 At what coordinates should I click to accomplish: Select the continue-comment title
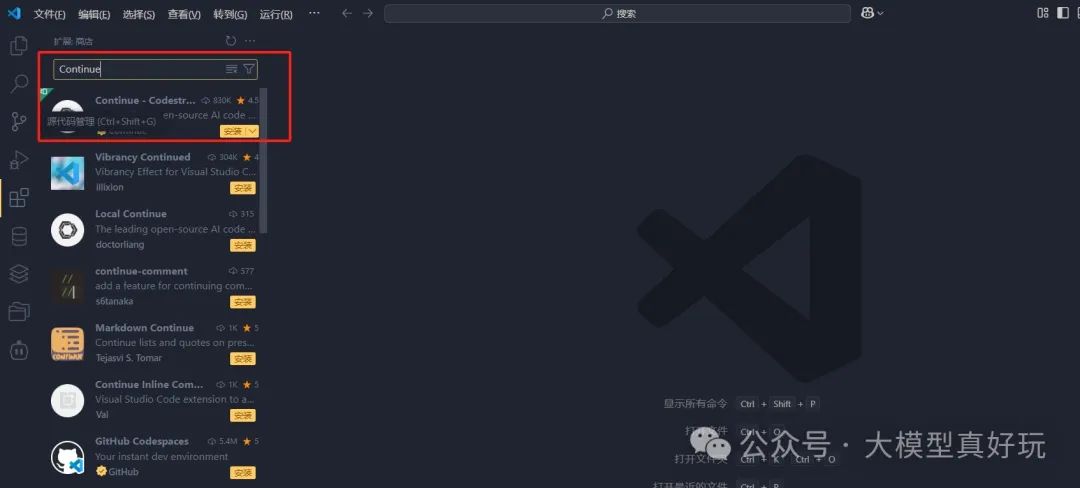coord(141,271)
